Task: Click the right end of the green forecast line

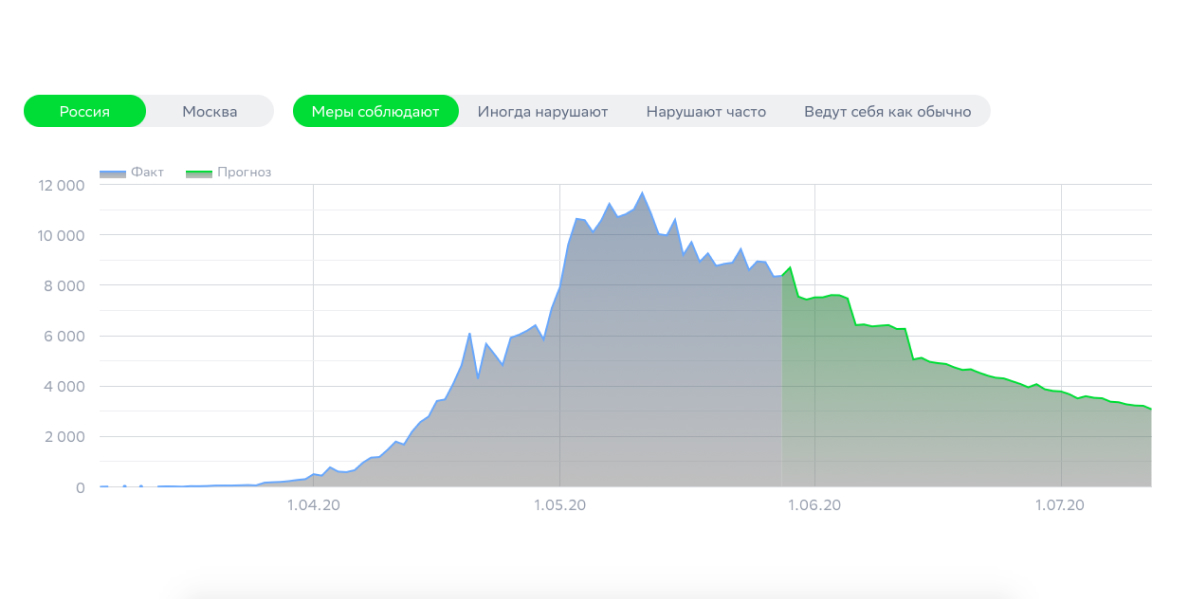Action: 1150,409
